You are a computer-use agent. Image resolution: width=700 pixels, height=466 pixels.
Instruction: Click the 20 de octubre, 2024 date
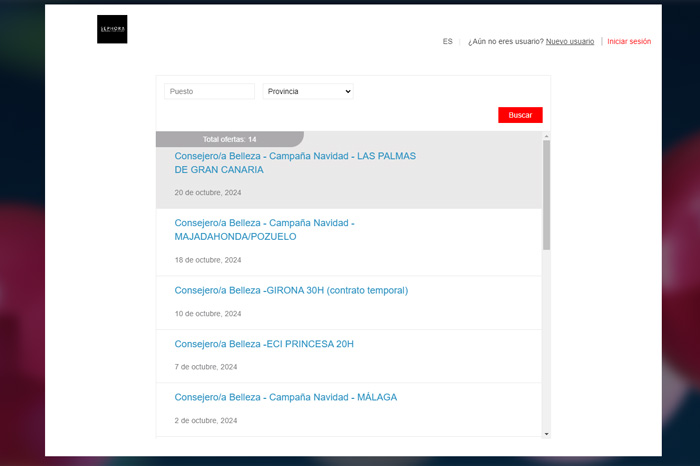pyautogui.click(x=207, y=192)
